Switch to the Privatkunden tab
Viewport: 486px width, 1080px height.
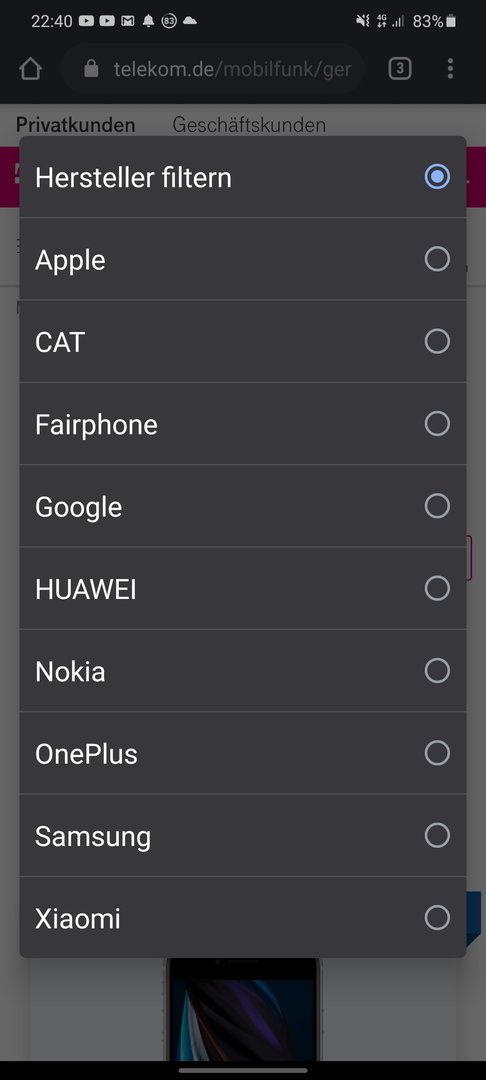tap(76, 125)
